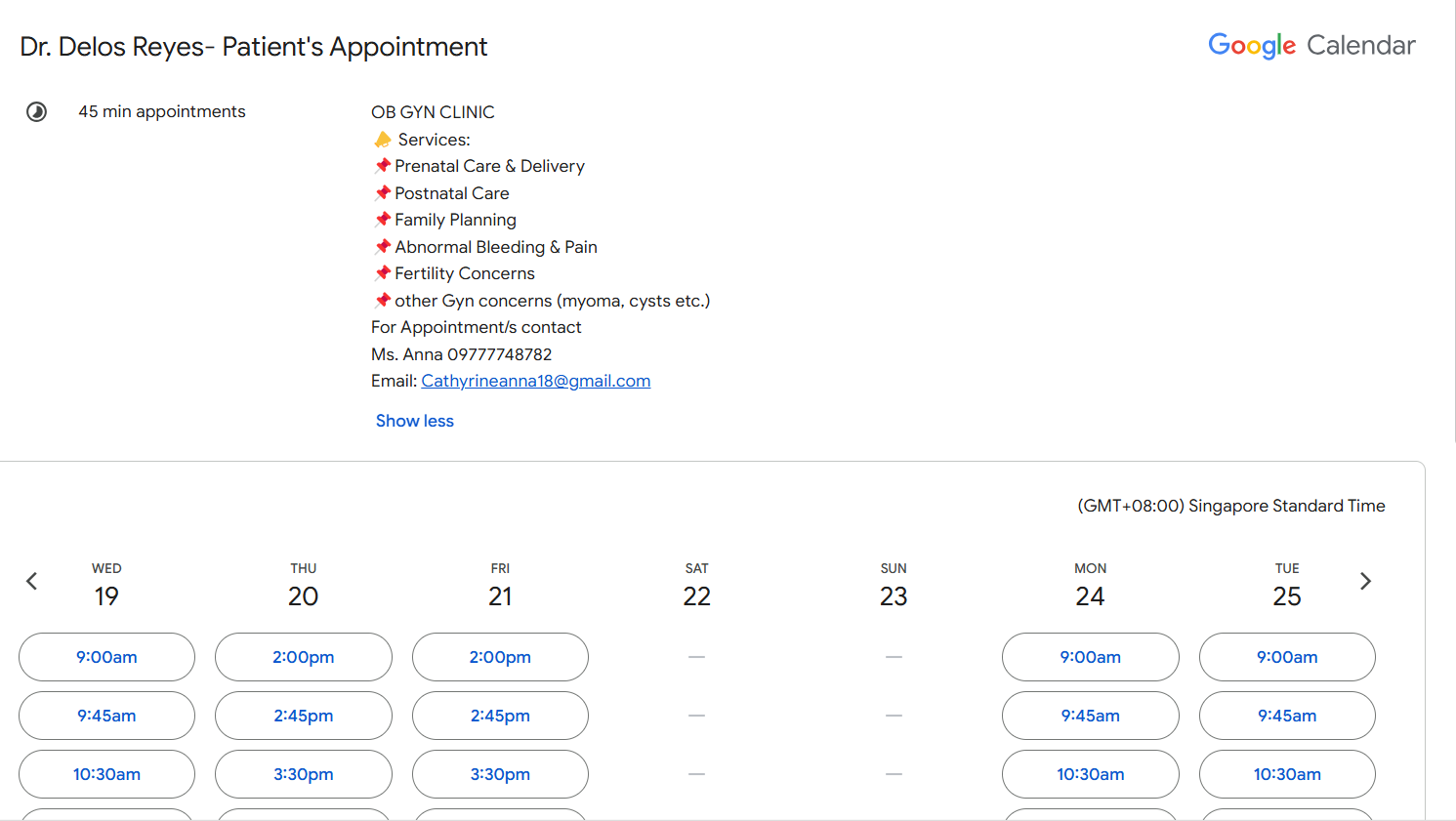
Task: Advance to next week with right chevron
Action: 1365,582
